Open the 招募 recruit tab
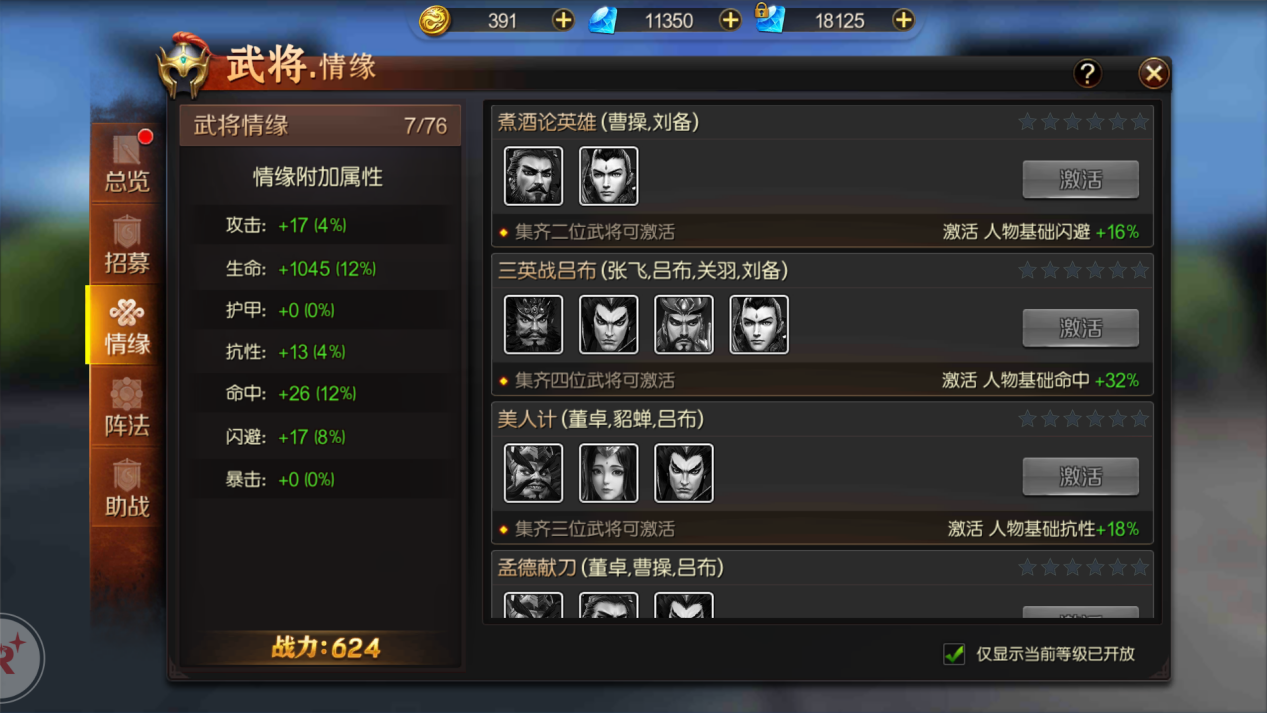The width and height of the screenshot is (1267, 713). point(127,245)
